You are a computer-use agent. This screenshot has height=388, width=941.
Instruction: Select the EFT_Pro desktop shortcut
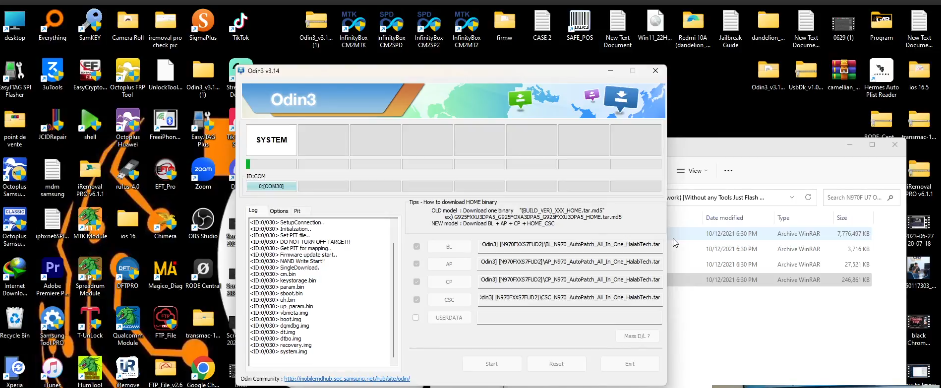click(165, 175)
